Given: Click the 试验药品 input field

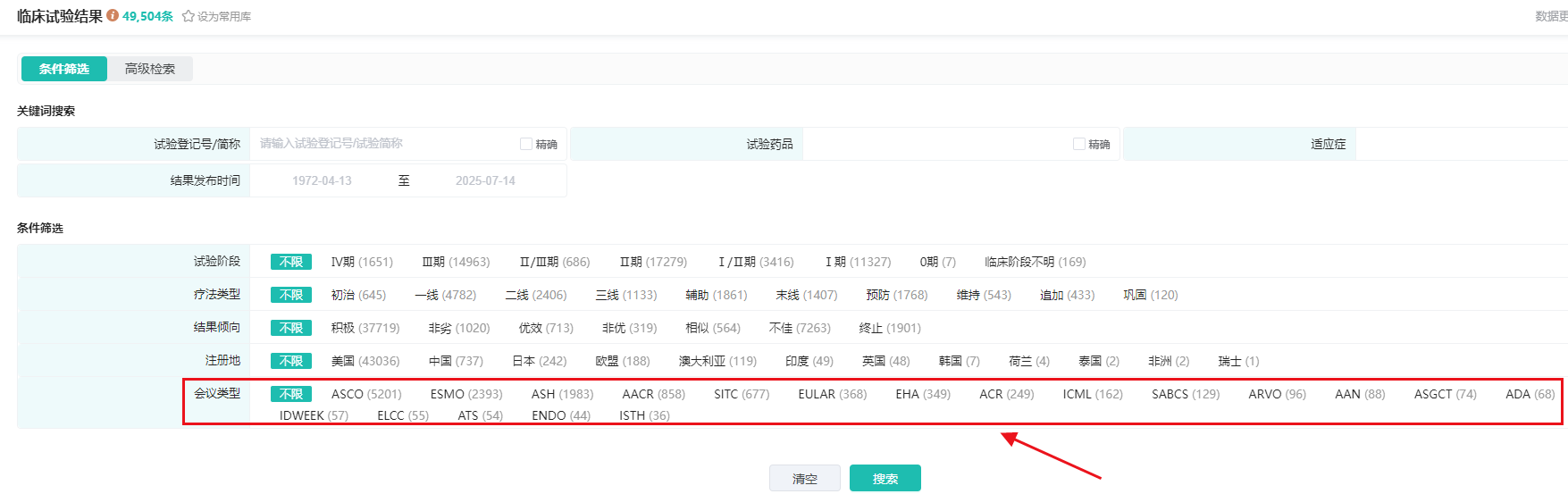Looking at the screenshot, I should 935,144.
